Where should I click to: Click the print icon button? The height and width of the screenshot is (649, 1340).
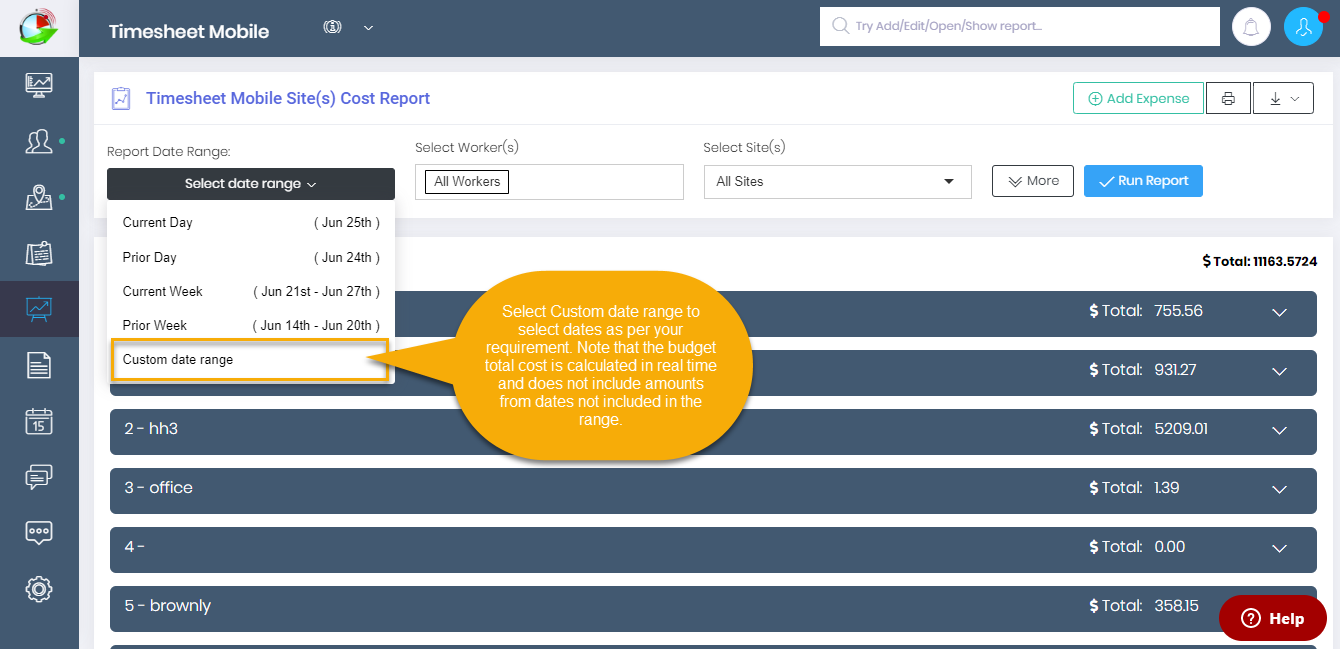coord(1228,98)
